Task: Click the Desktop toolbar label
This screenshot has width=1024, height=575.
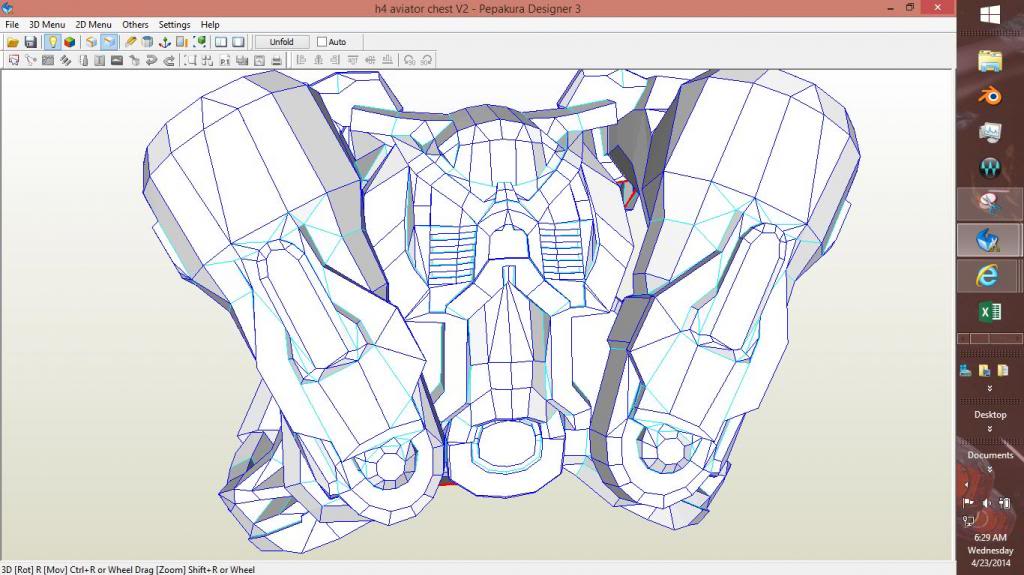Action: click(990, 414)
